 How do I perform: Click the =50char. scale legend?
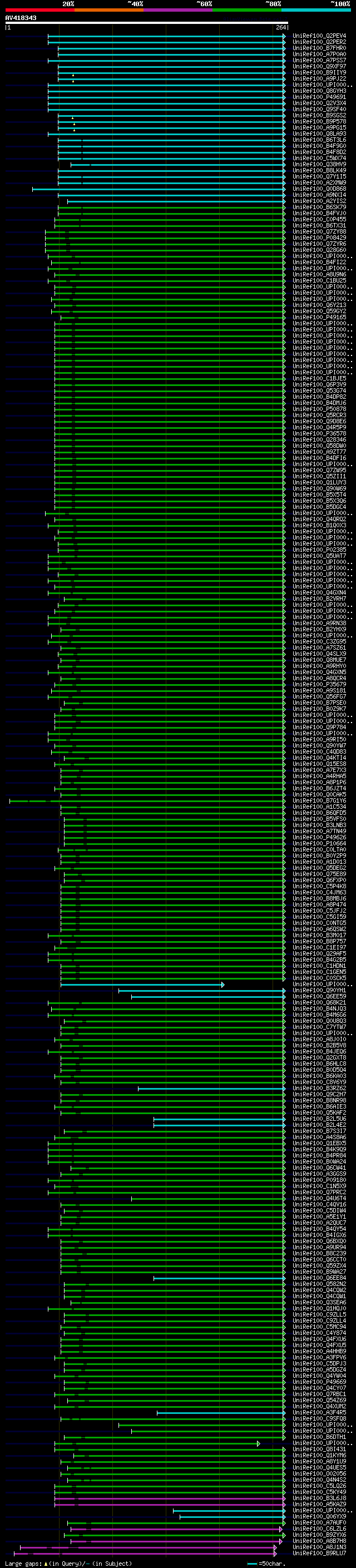coord(266,1563)
